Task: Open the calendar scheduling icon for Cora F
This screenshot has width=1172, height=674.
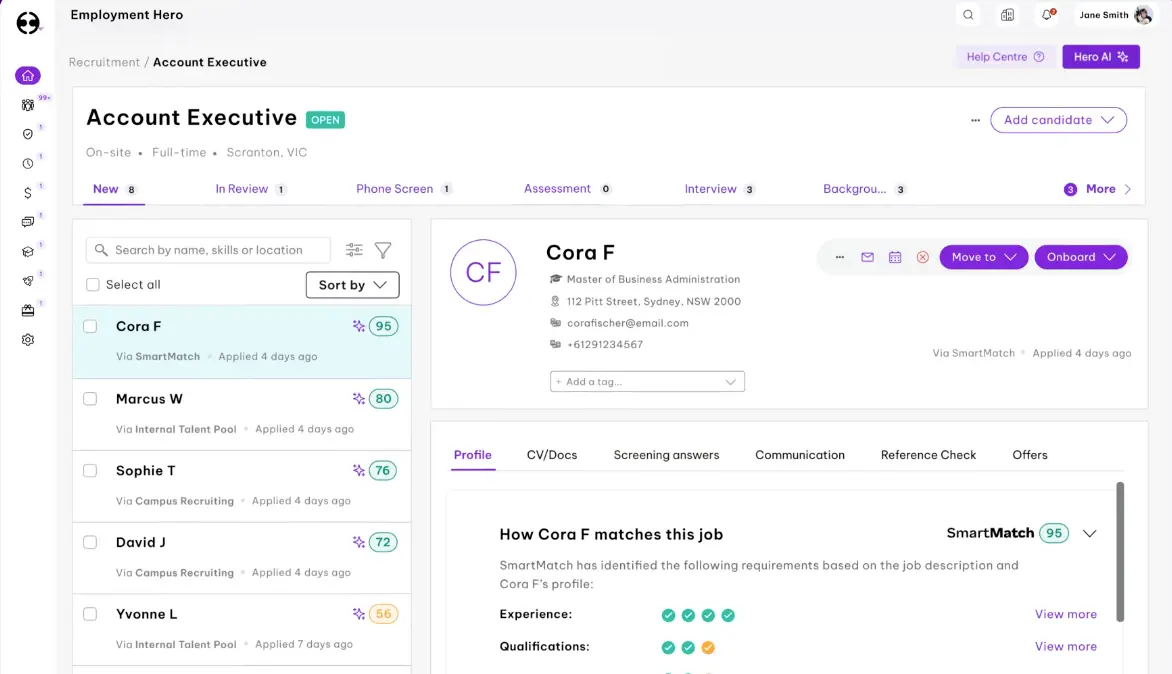Action: (894, 257)
